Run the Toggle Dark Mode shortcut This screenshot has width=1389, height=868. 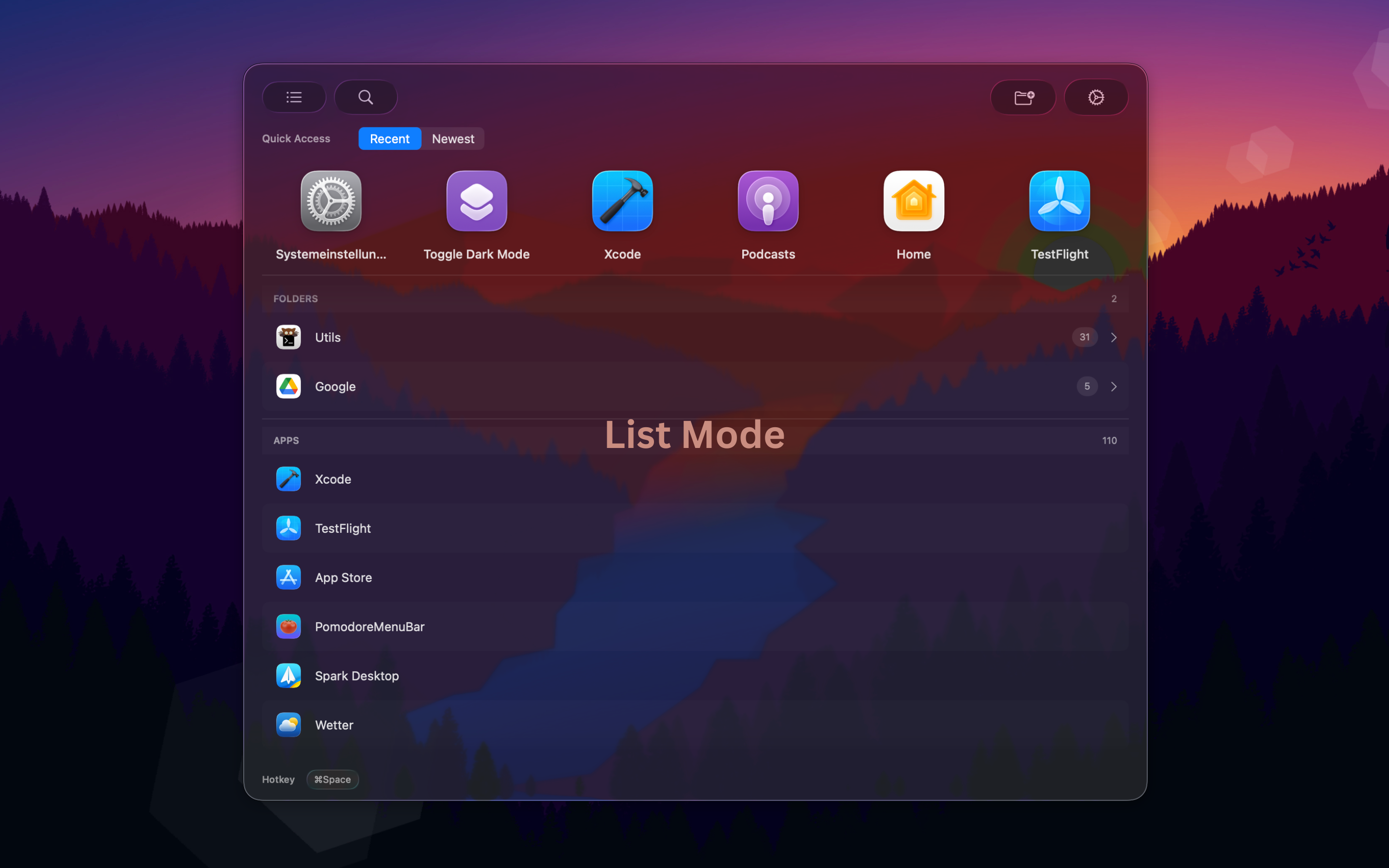pyautogui.click(x=477, y=215)
